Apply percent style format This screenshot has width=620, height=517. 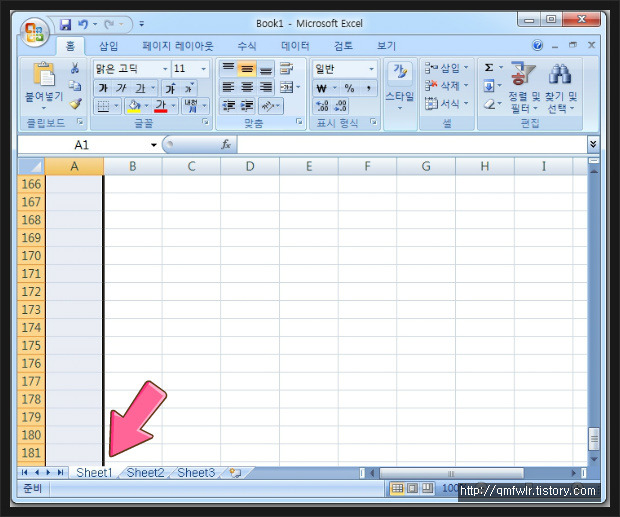[349, 88]
